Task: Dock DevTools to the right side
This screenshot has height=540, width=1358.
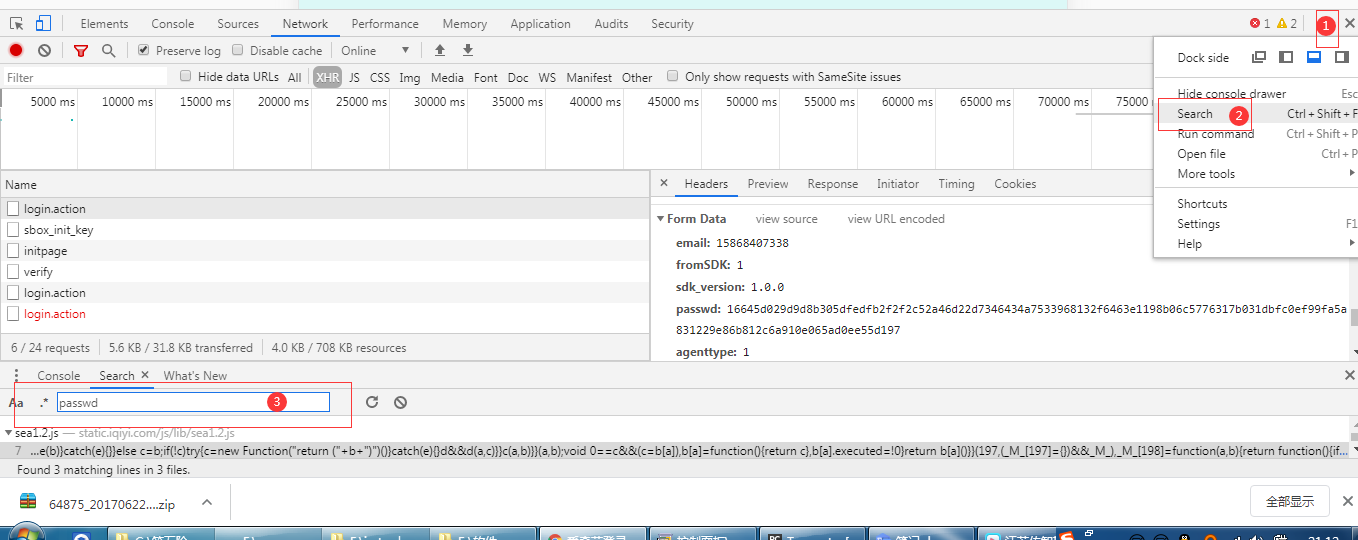Action: point(1341,57)
